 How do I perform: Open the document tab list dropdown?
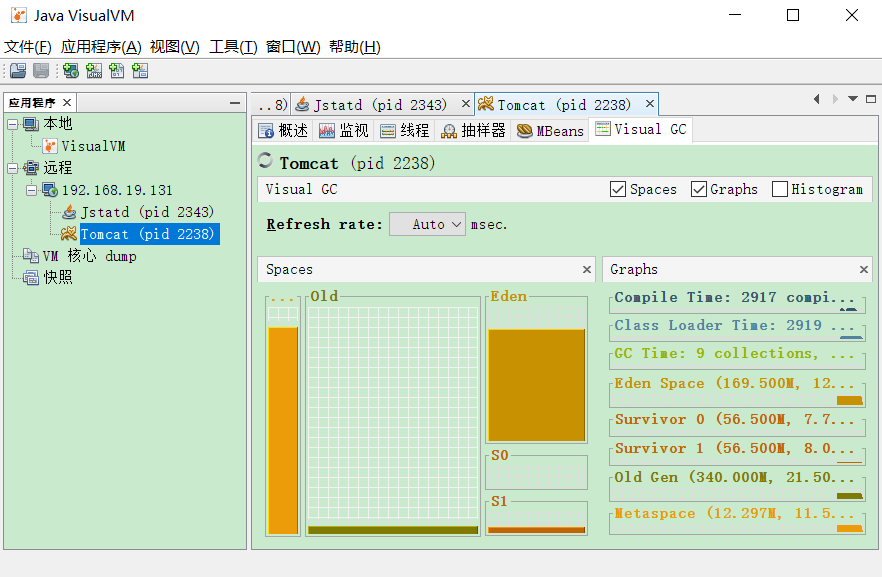853,99
